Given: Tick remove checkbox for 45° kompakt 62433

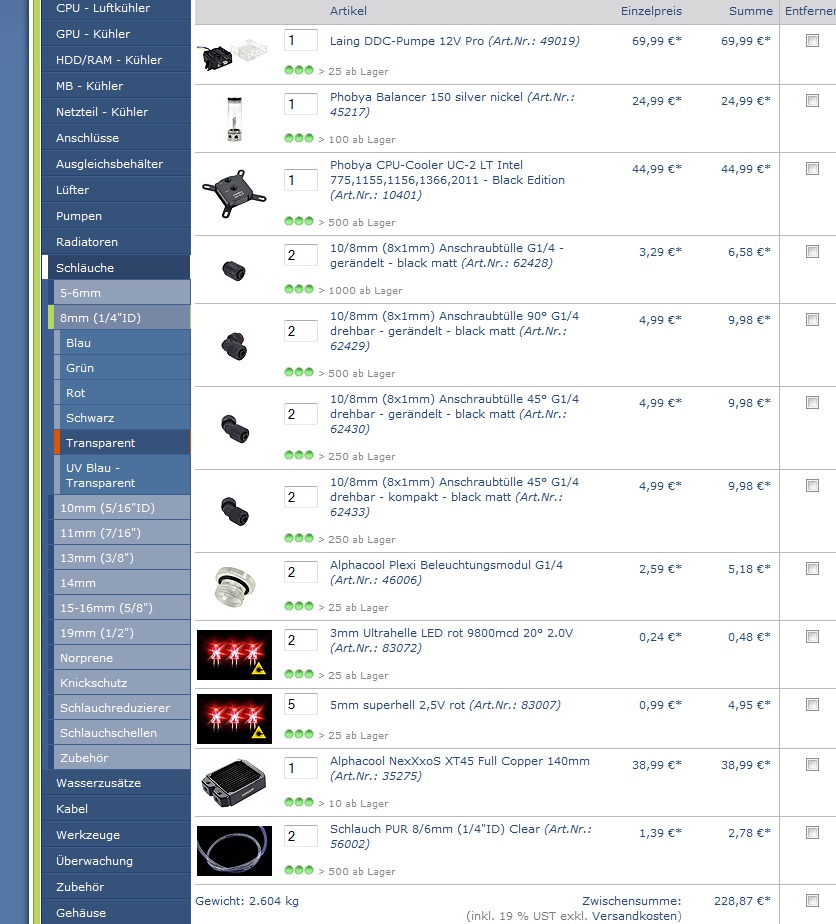Looking at the screenshot, I should pyautogui.click(x=812, y=486).
